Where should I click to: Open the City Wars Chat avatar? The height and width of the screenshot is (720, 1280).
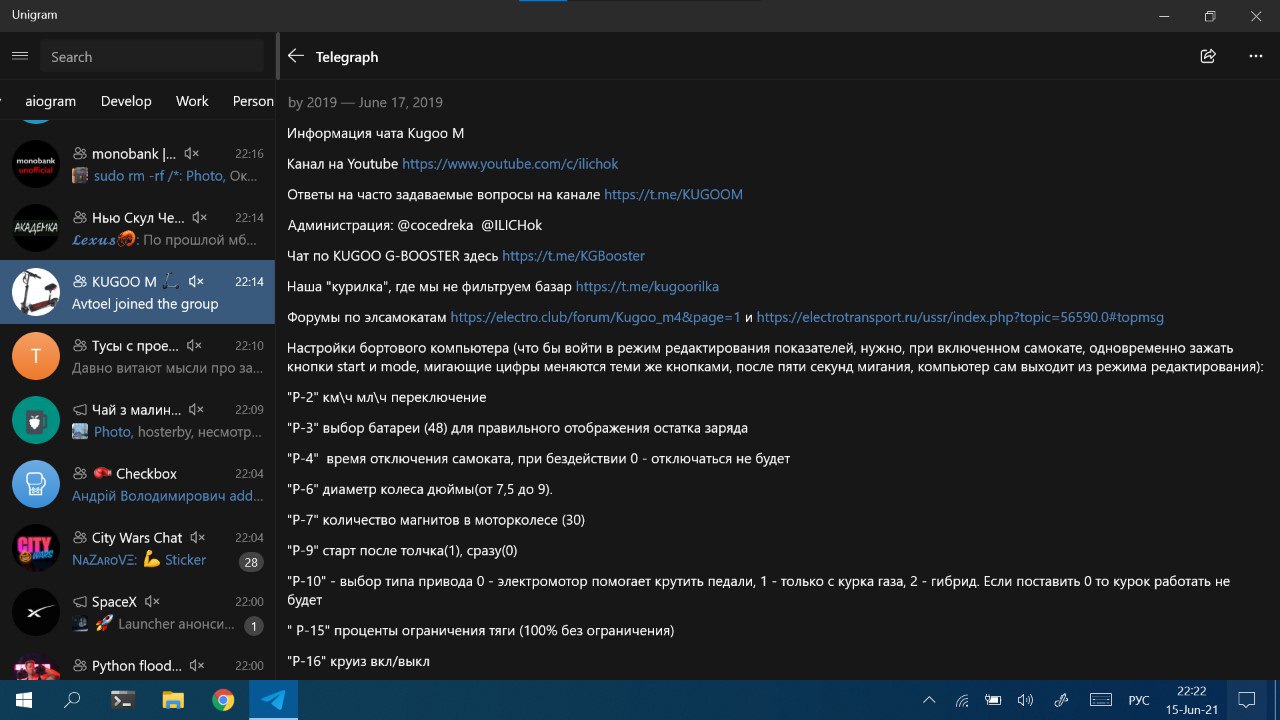click(x=36, y=548)
